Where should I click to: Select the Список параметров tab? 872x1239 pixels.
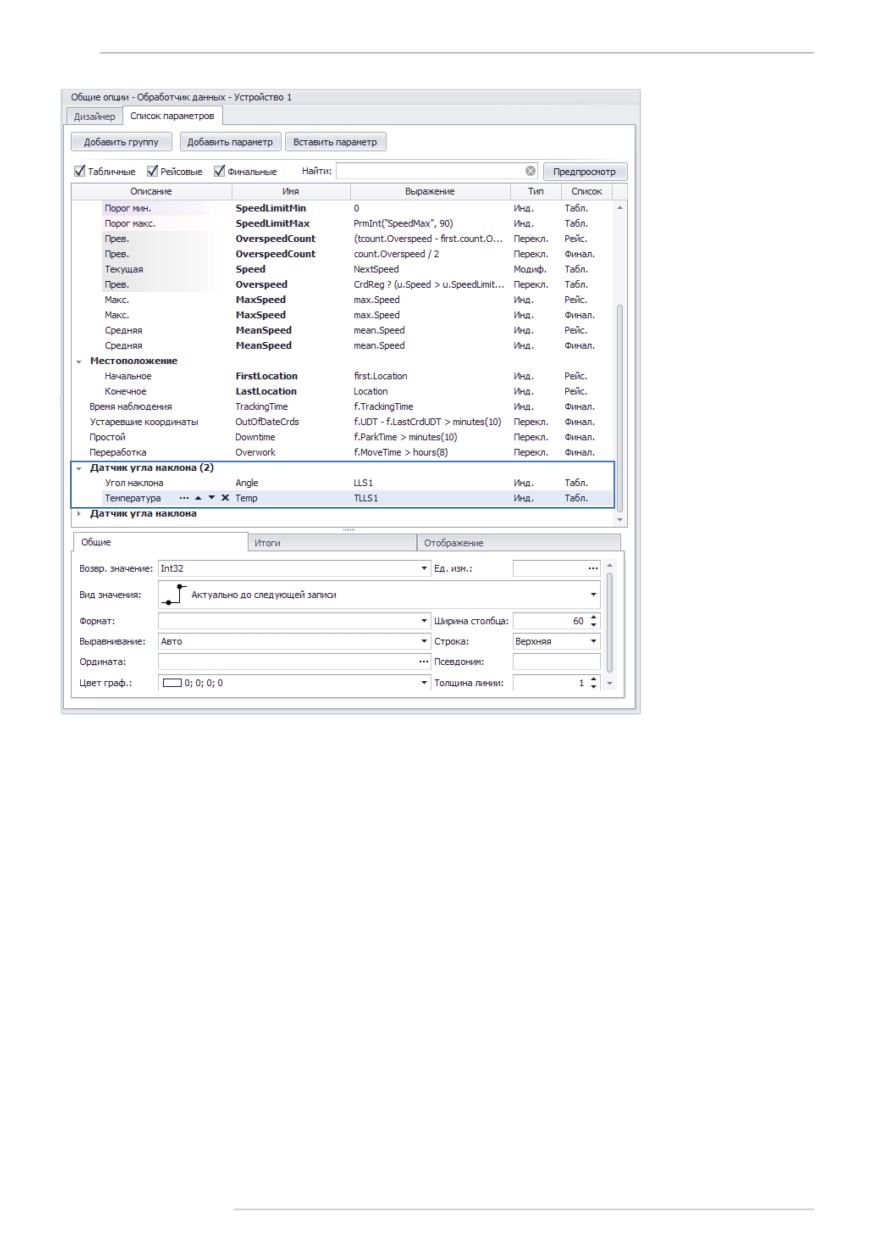(x=172, y=116)
